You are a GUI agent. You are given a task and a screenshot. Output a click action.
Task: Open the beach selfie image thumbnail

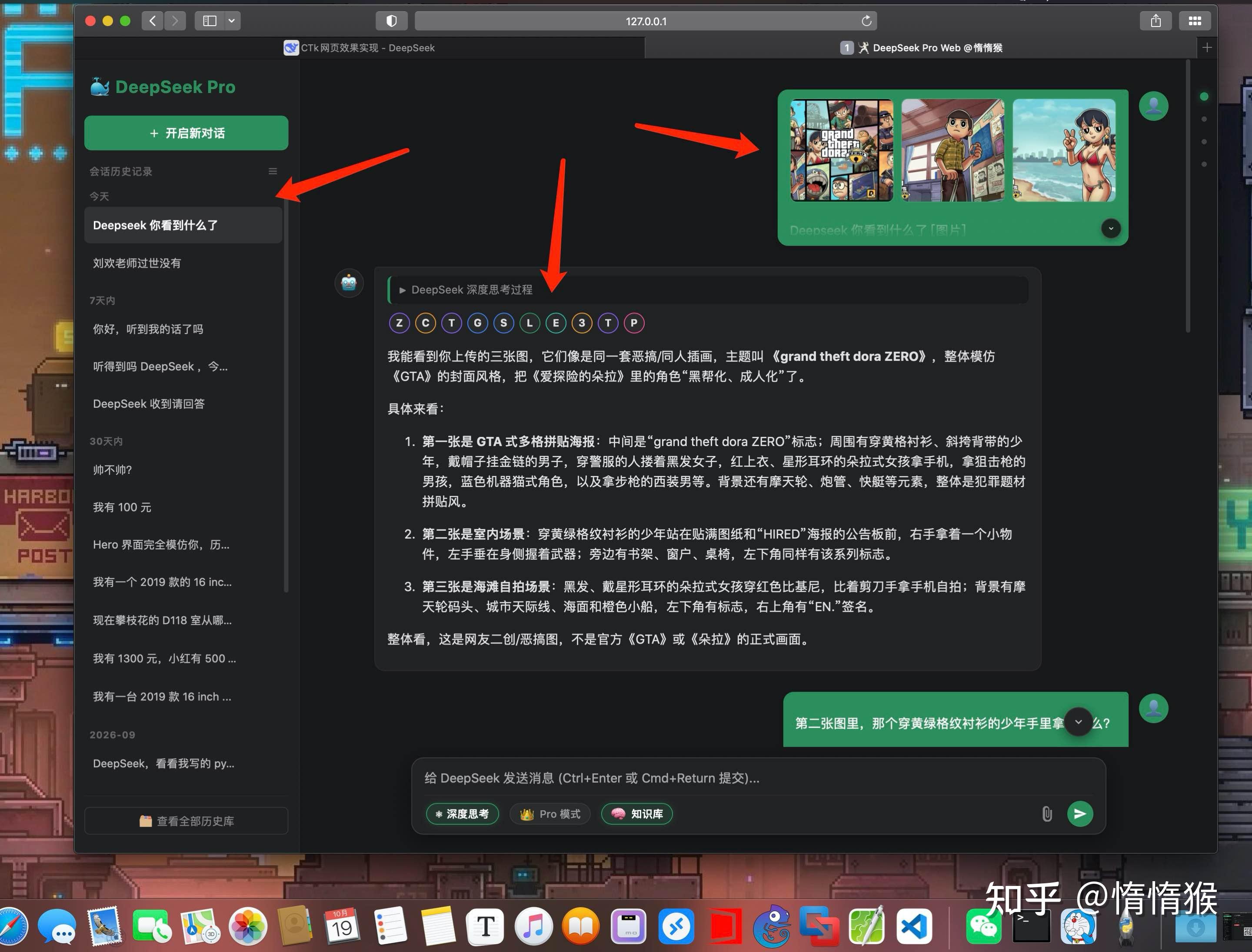1064,150
